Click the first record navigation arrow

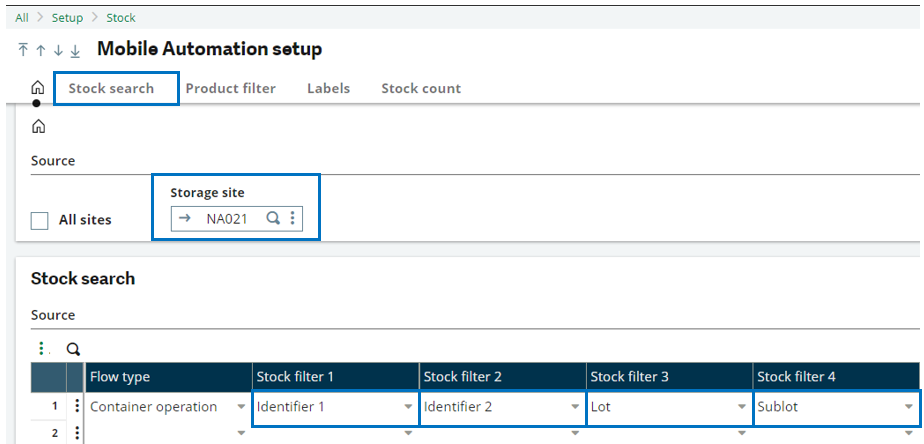(23, 50)
